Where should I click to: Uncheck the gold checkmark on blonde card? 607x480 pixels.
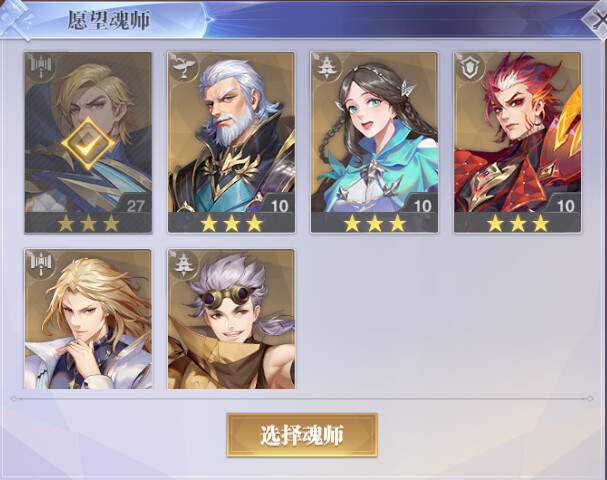(88, 144)
